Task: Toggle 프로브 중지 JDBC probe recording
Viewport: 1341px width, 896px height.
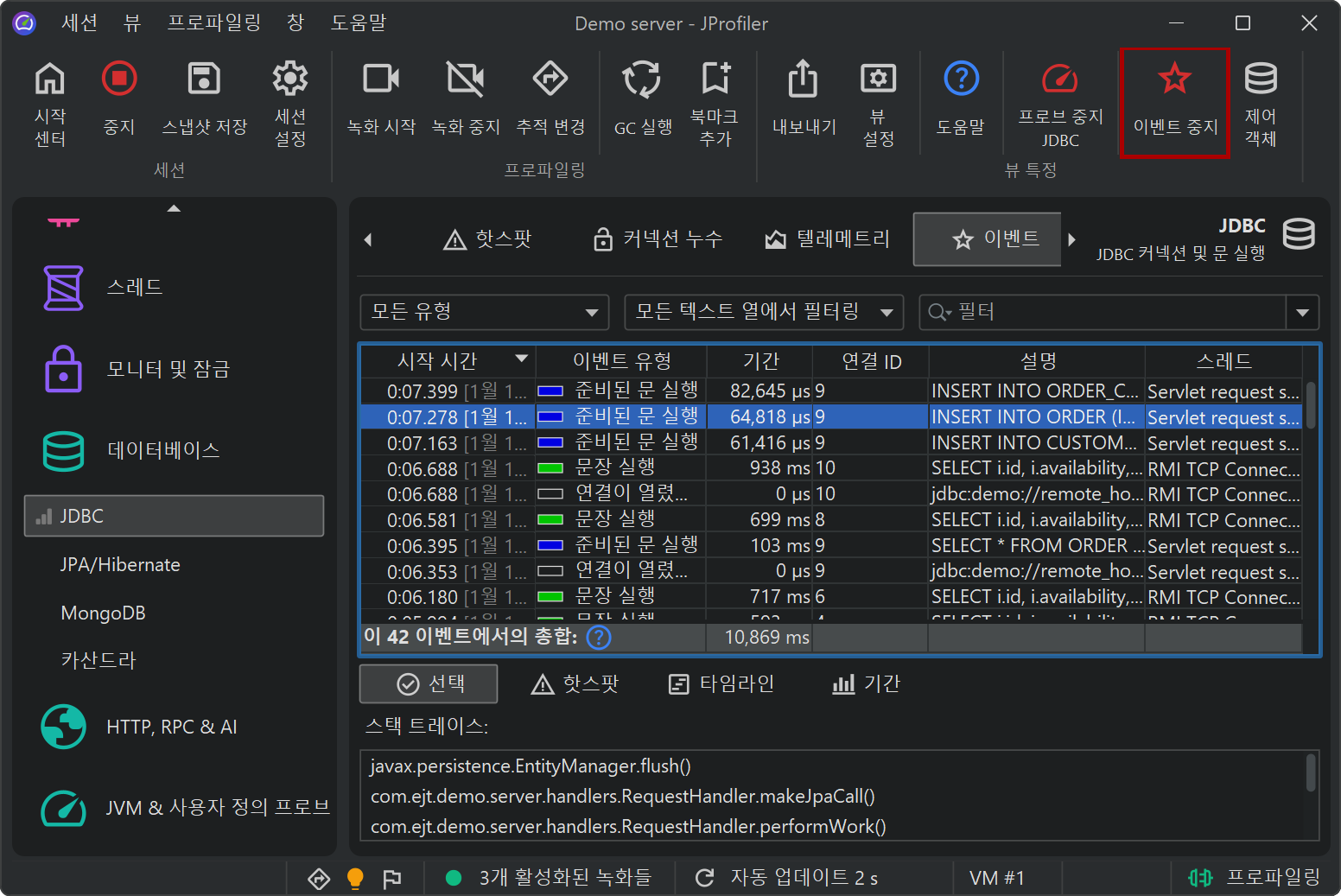Action: [1059, 80]
